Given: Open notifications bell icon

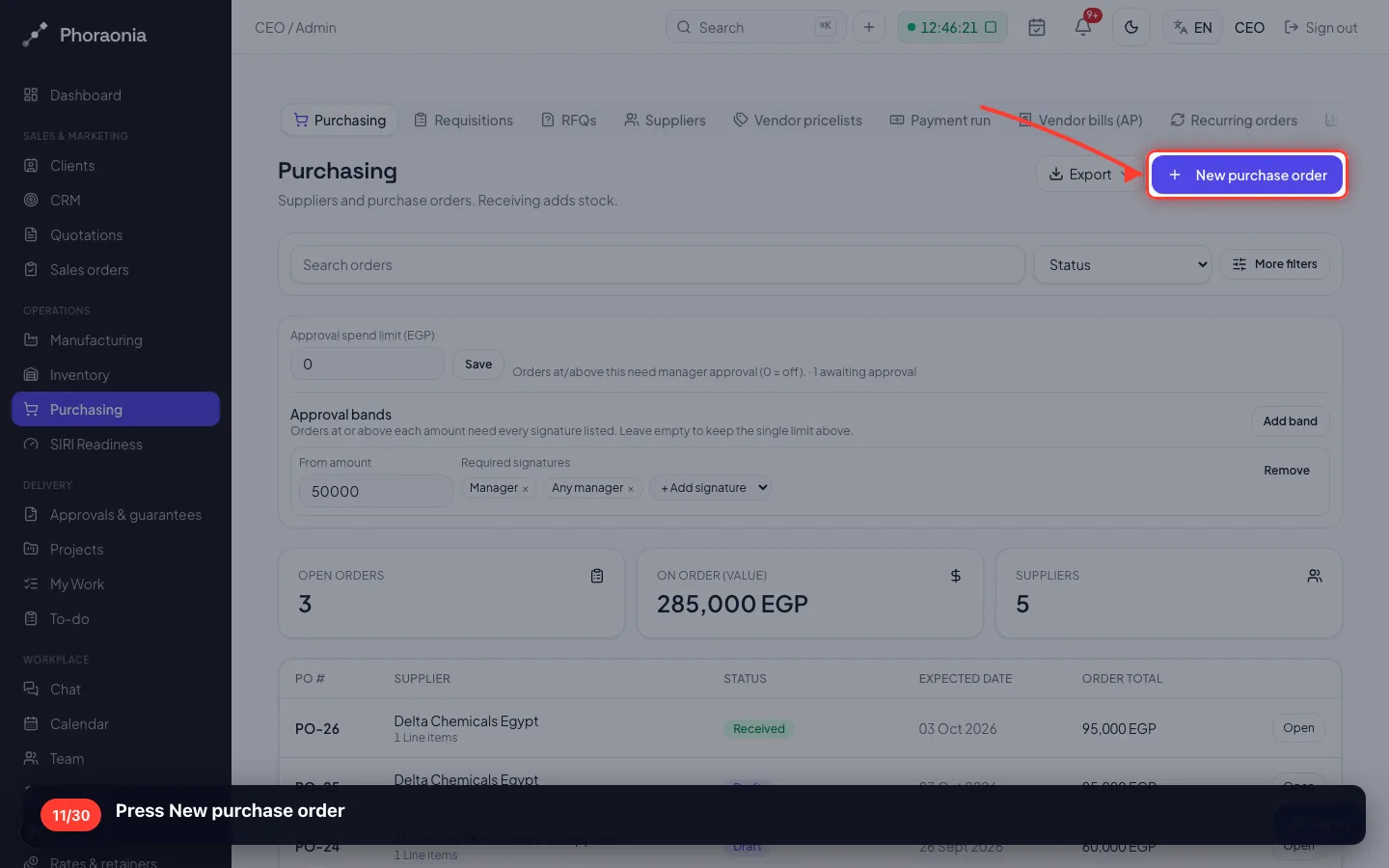Looking at the screenshot, I should click(1083, 27).
